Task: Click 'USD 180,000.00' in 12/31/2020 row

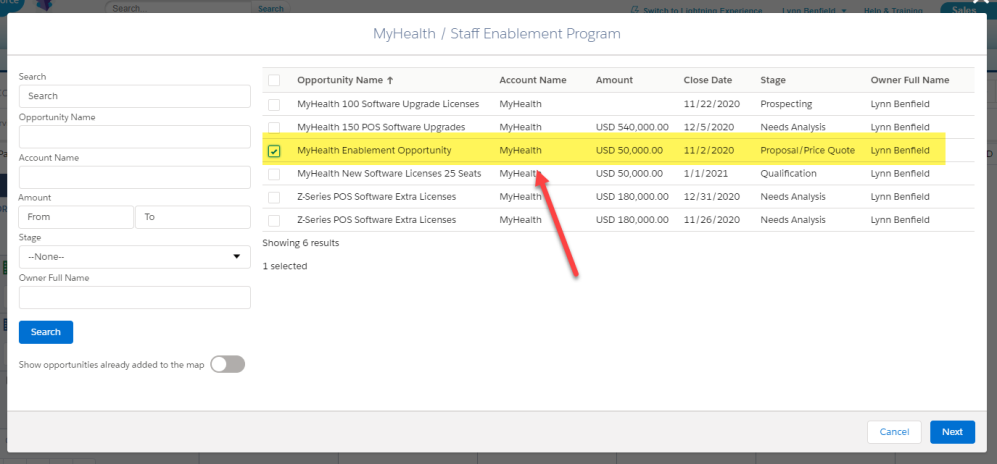Action: (x=632, y=197)
